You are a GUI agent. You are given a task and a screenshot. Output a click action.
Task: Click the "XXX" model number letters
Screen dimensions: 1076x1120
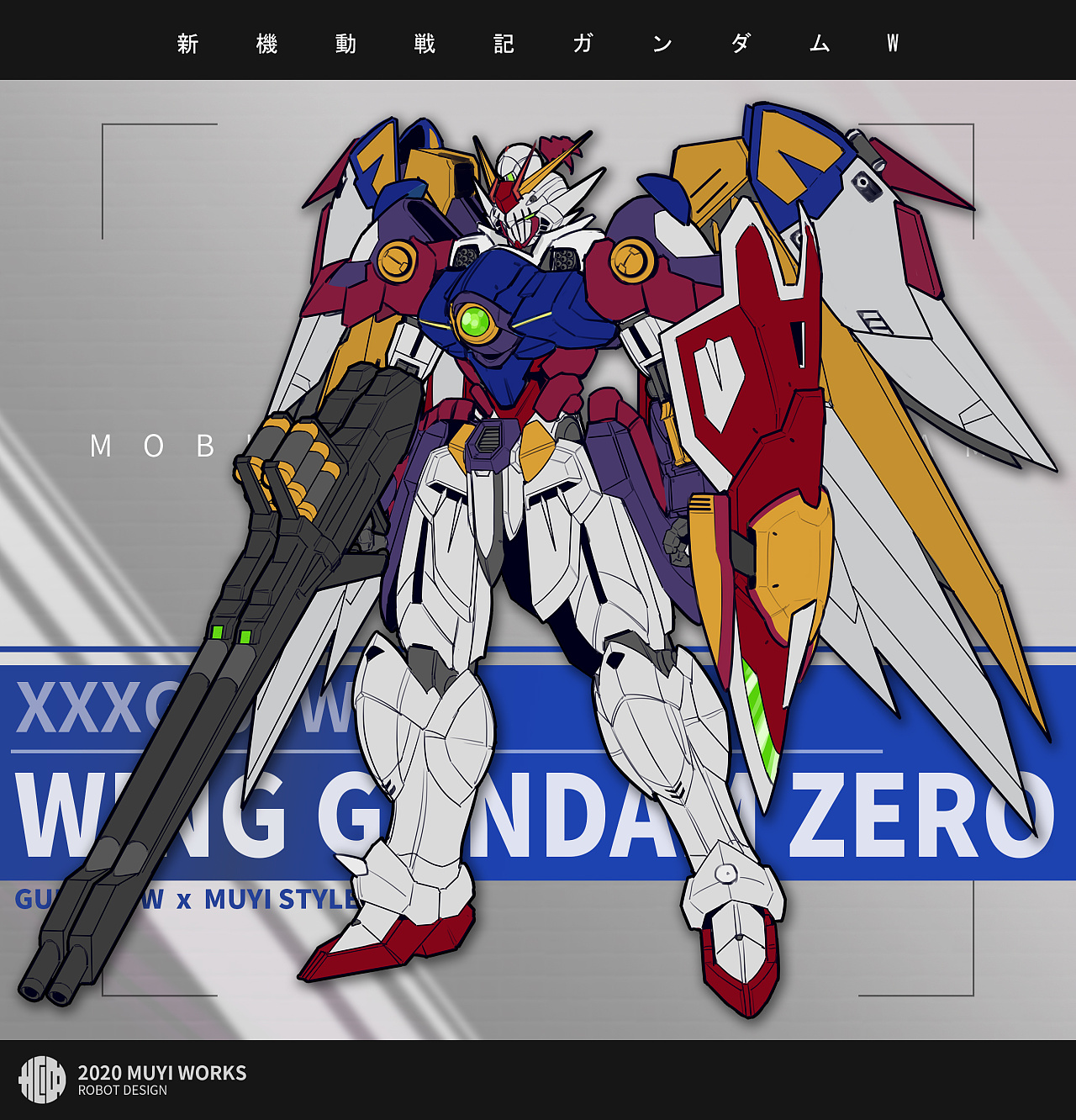pos(78,708)
